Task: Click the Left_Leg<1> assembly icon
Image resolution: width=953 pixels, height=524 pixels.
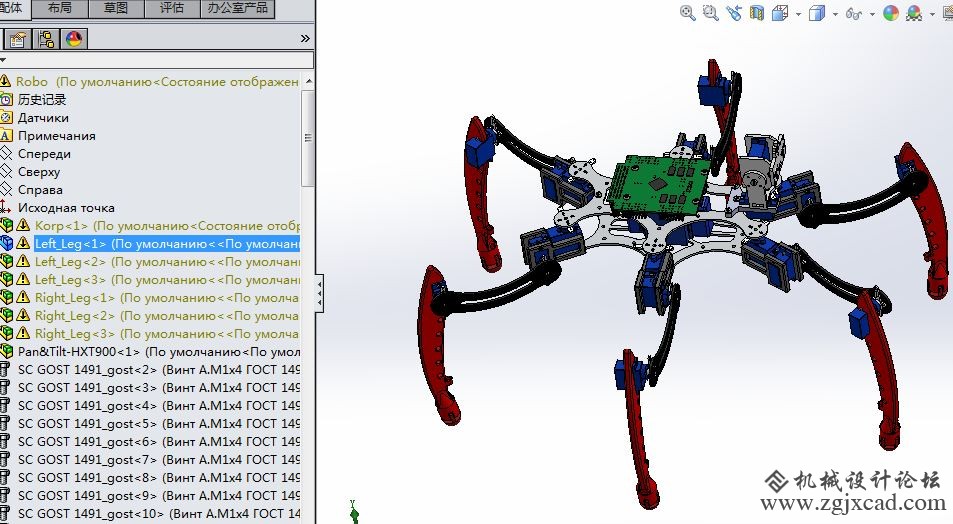Action: coord(6,243)
